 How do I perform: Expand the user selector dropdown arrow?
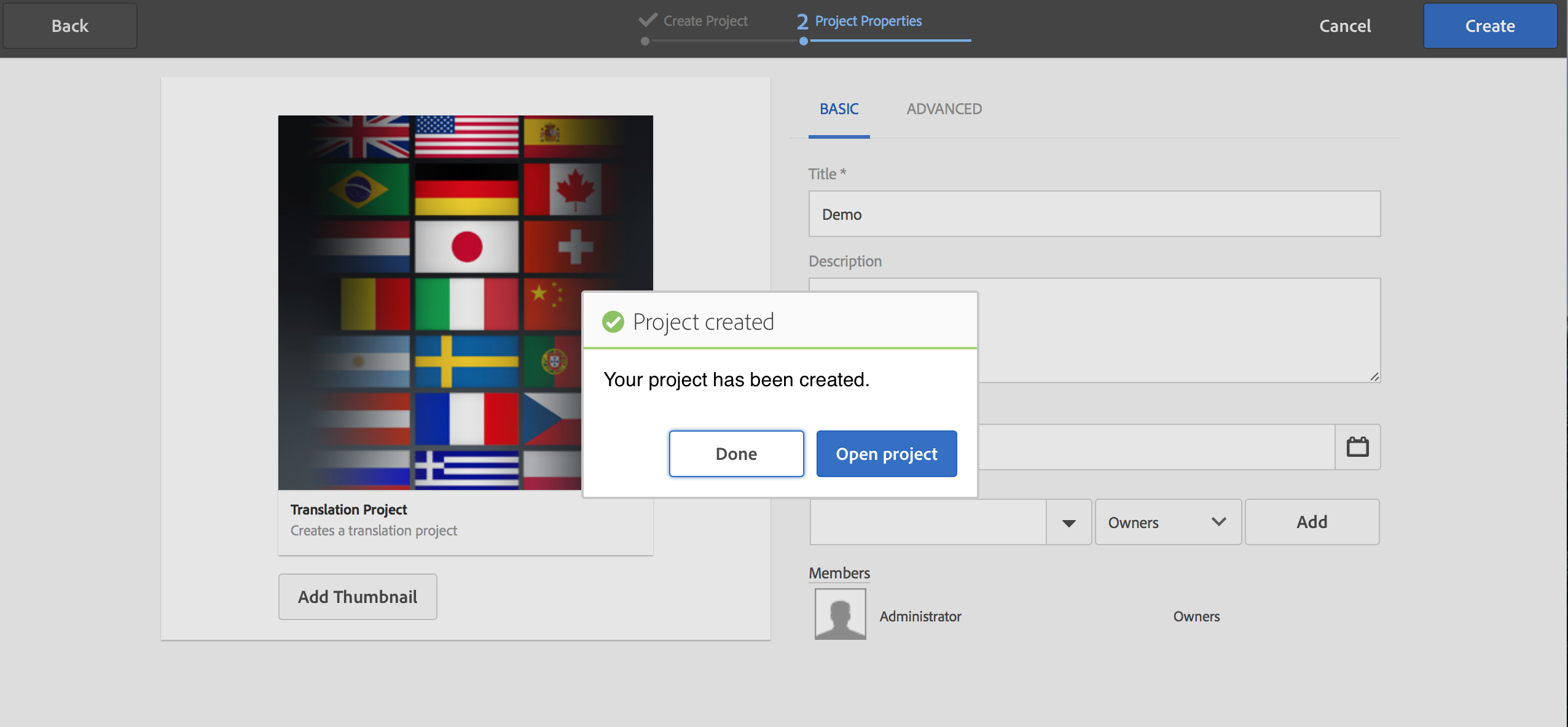1068,523
